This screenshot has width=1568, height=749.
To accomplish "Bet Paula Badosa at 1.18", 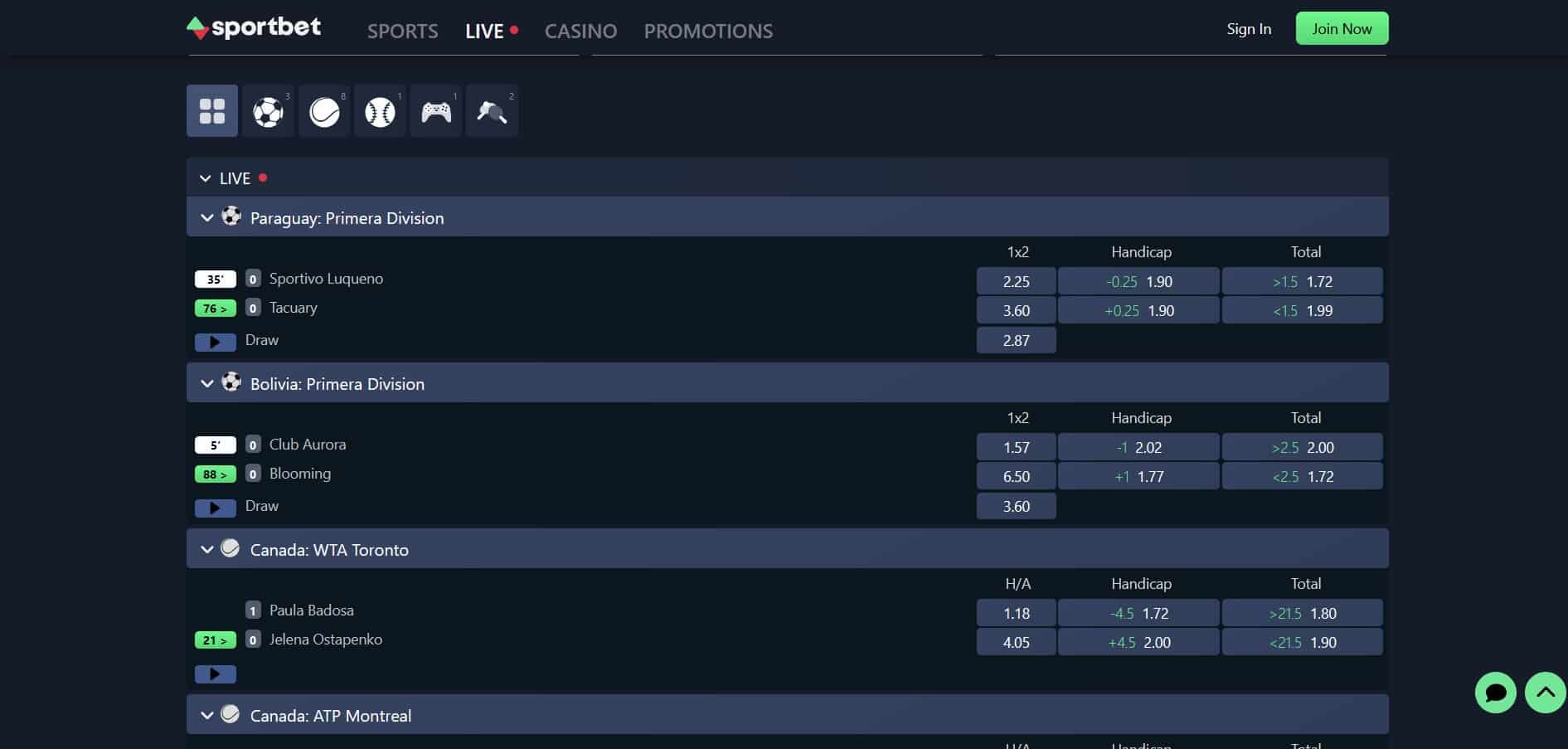I will coord(1017,613).
